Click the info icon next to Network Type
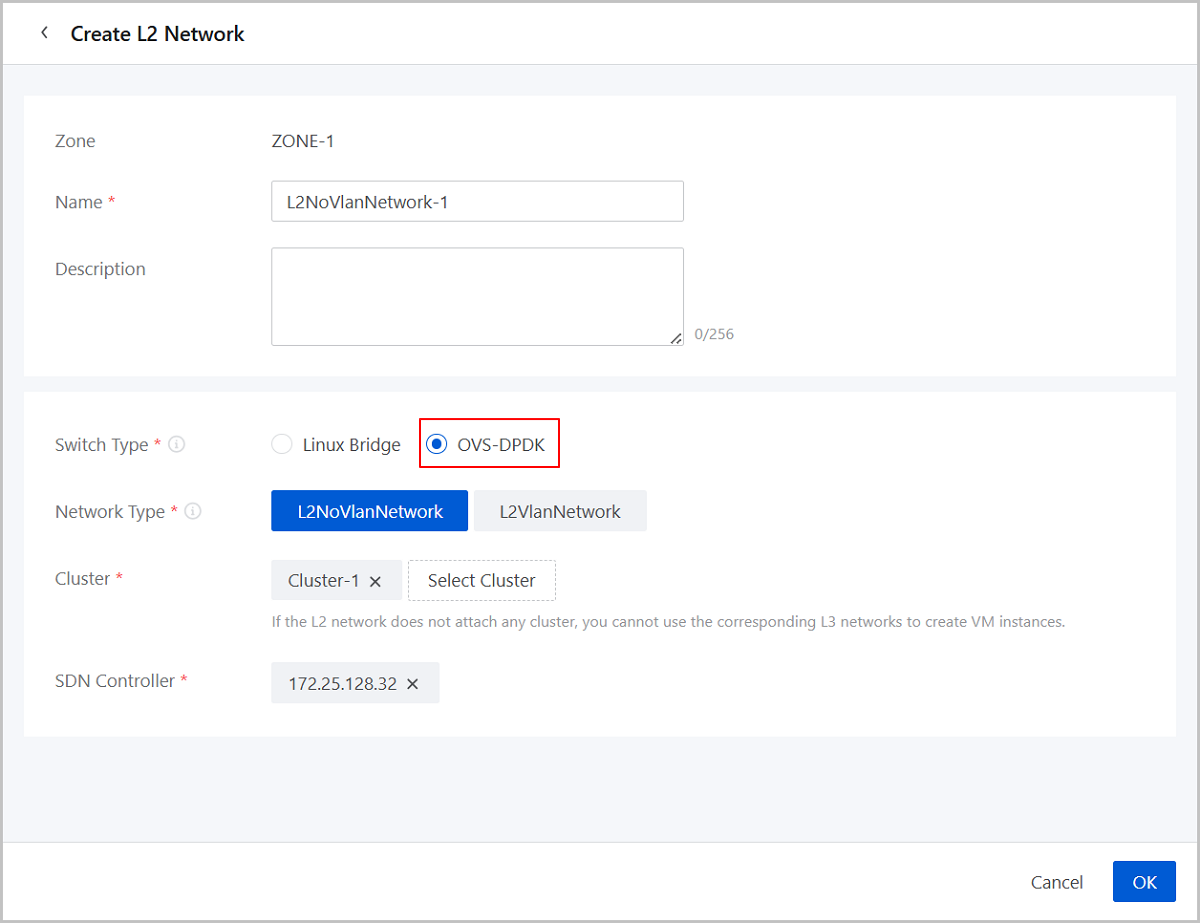1200x923 pixels. (x=193, y=511)
